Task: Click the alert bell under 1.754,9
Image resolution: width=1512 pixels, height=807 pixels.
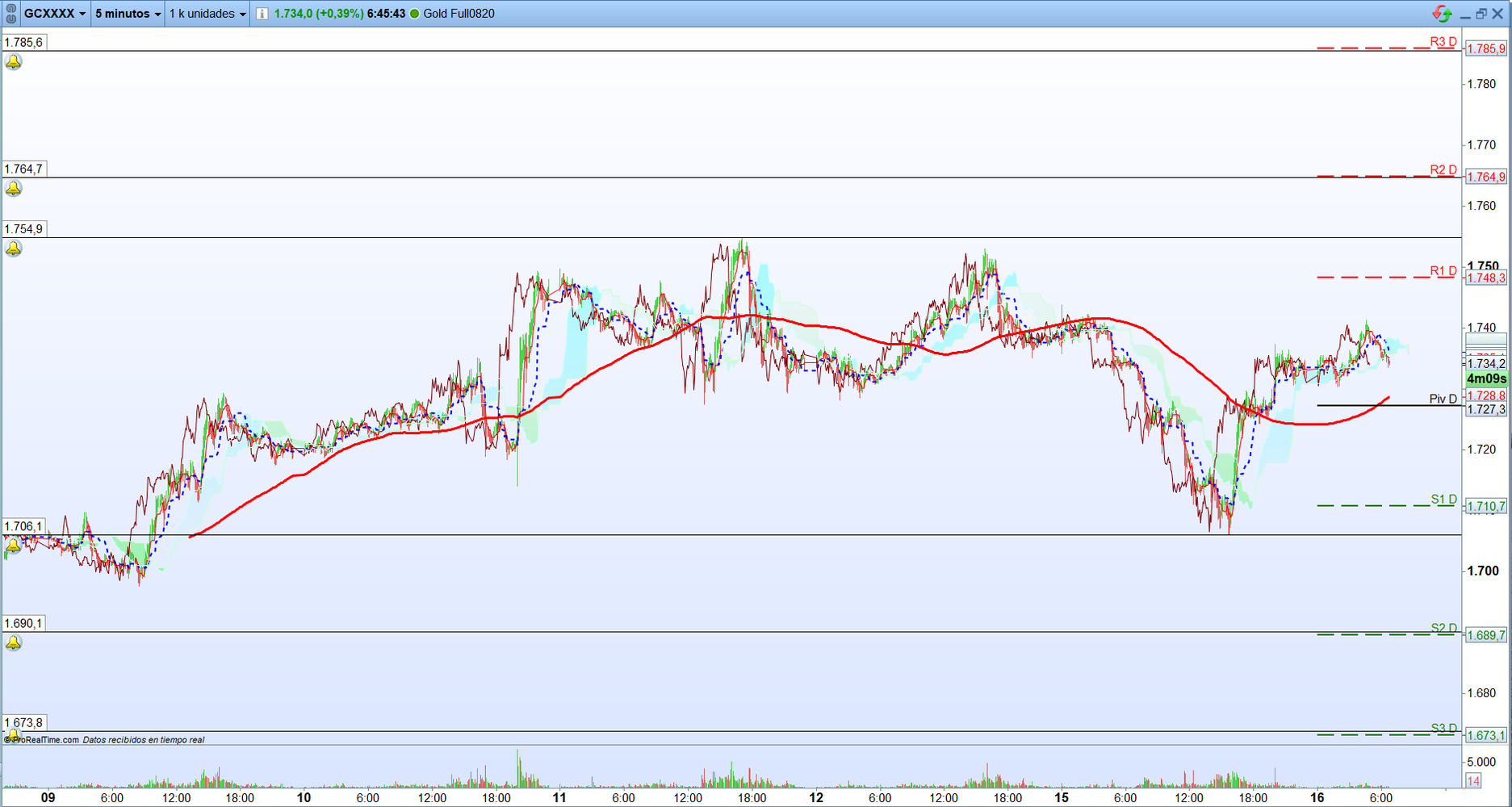Action: coord(13,248)
